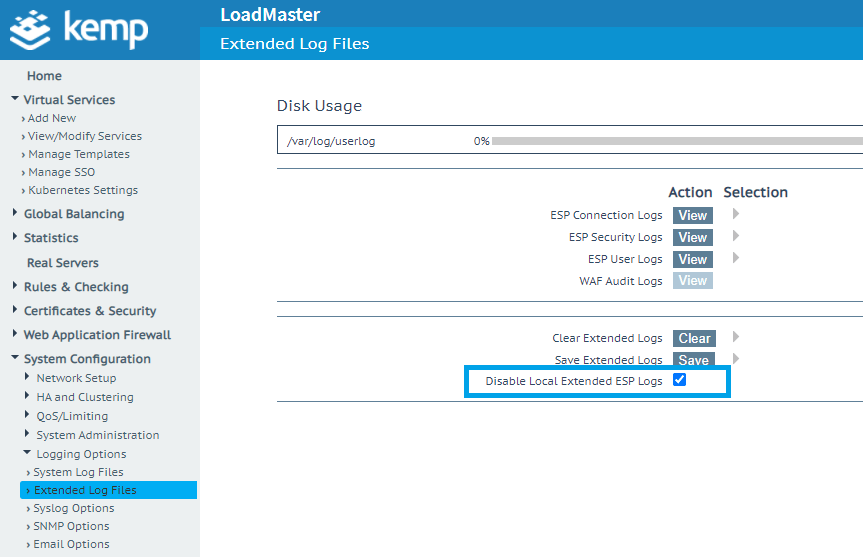Open Real Servers page
The width and height of the screenshot is (863, 557).
click(62, 263)
